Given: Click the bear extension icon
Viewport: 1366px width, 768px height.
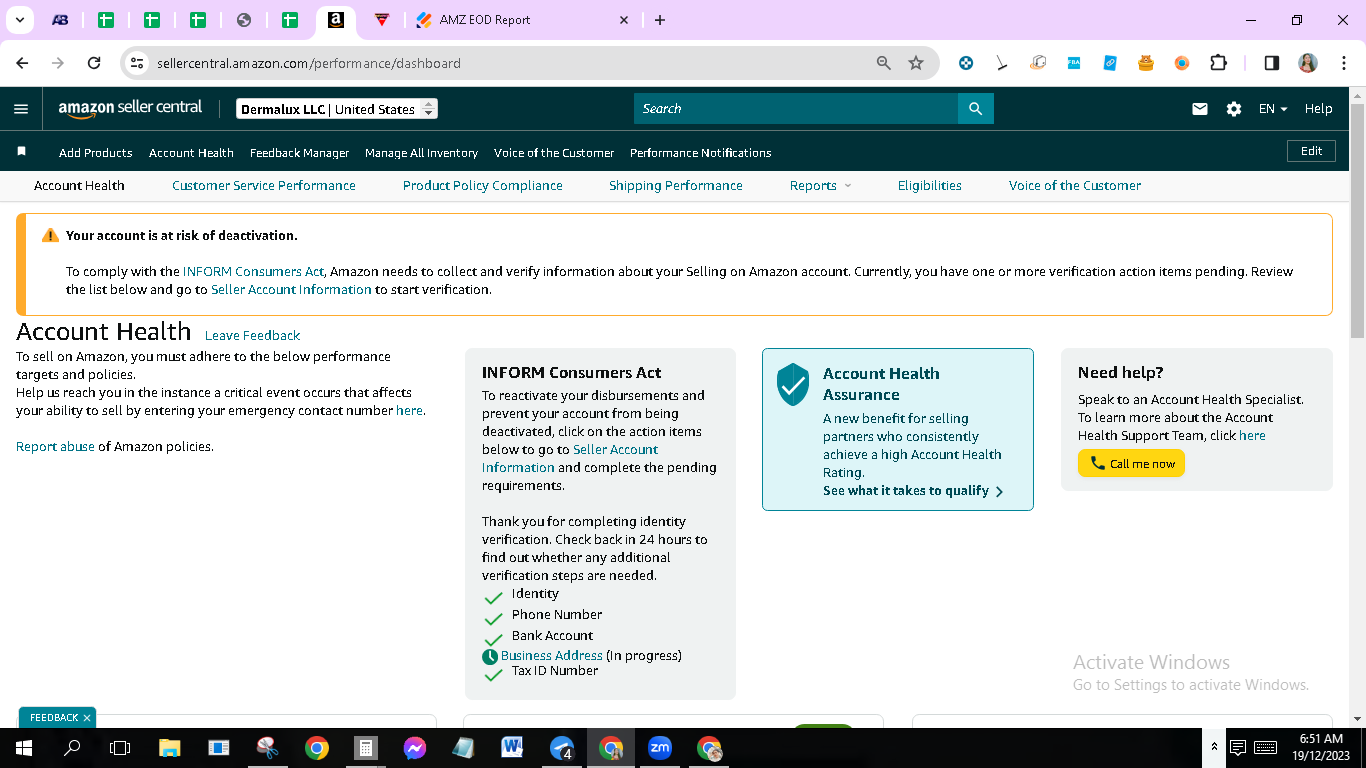Looking at the screenshot, I should coord(1146,63).
